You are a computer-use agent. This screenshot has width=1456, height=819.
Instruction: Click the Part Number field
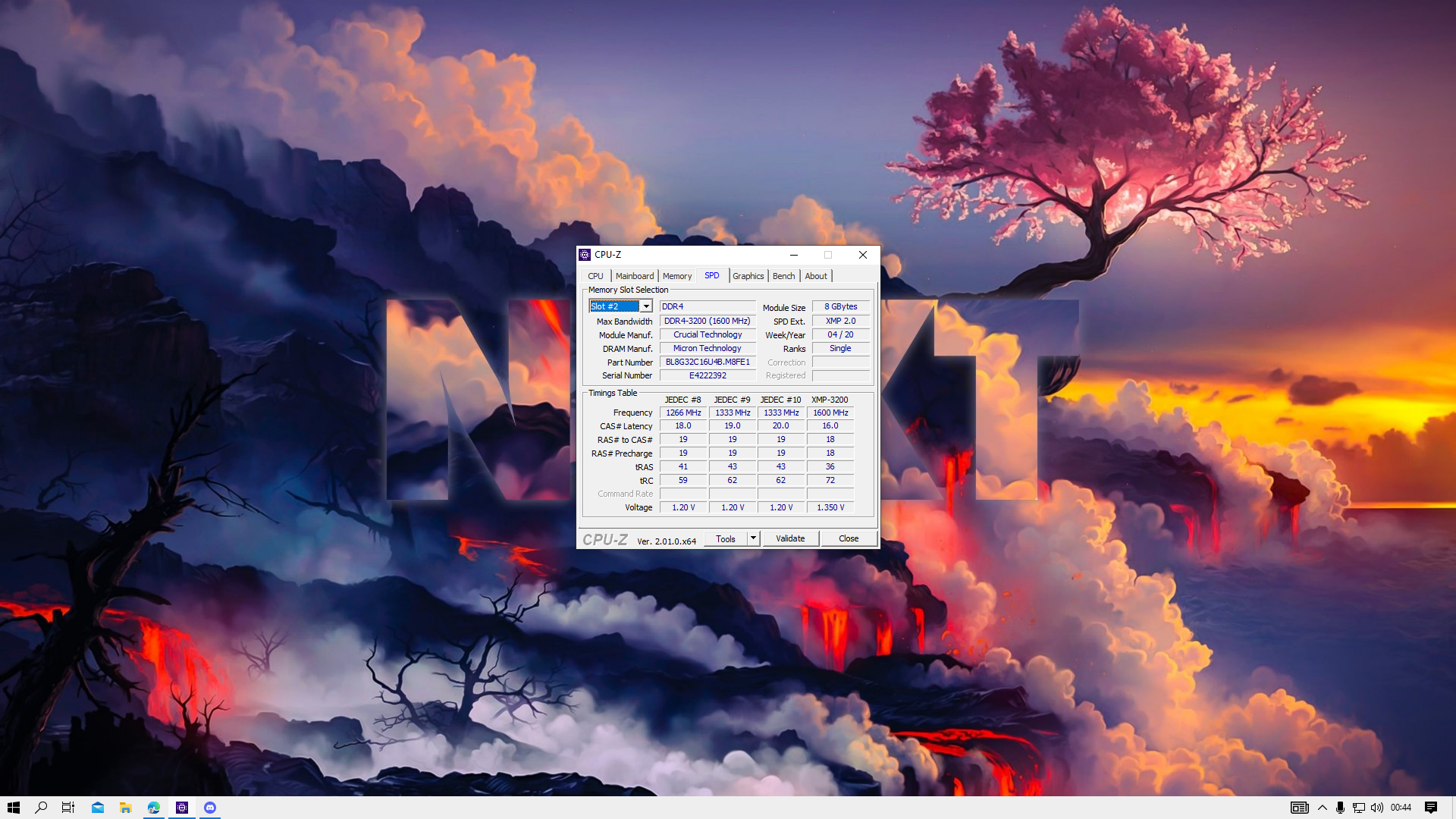coord(708,362)
